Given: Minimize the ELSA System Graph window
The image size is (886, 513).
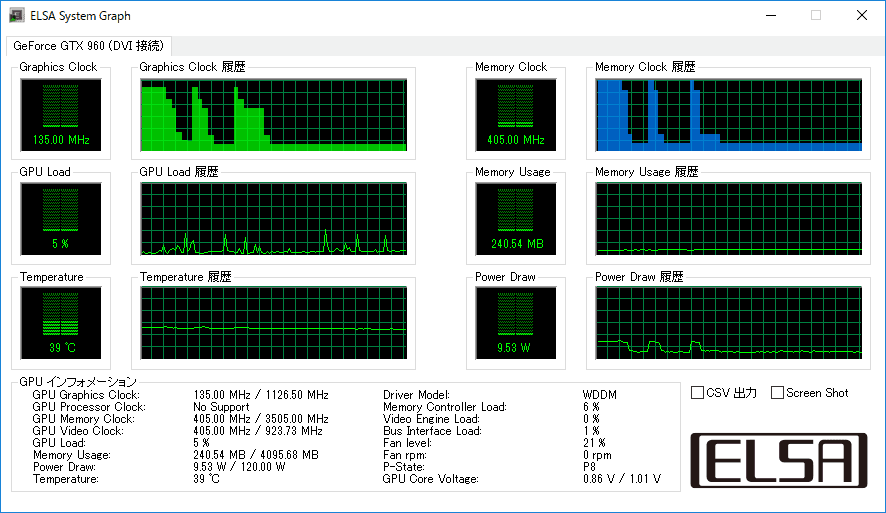Looking at the screenshot, I should click(771, 15).
